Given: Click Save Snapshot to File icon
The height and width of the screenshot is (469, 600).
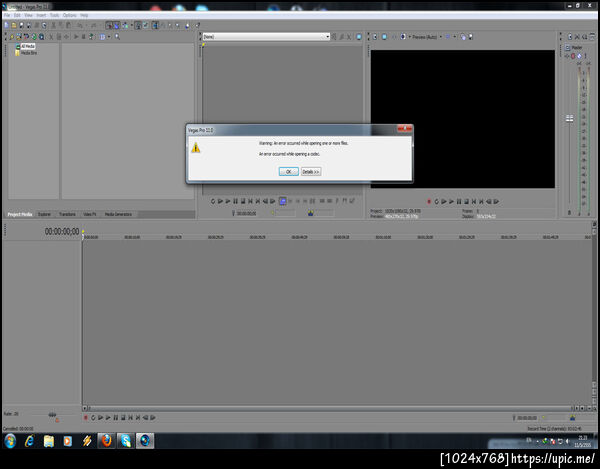Looking at the screenshot, I should click(x=471, y=37).
